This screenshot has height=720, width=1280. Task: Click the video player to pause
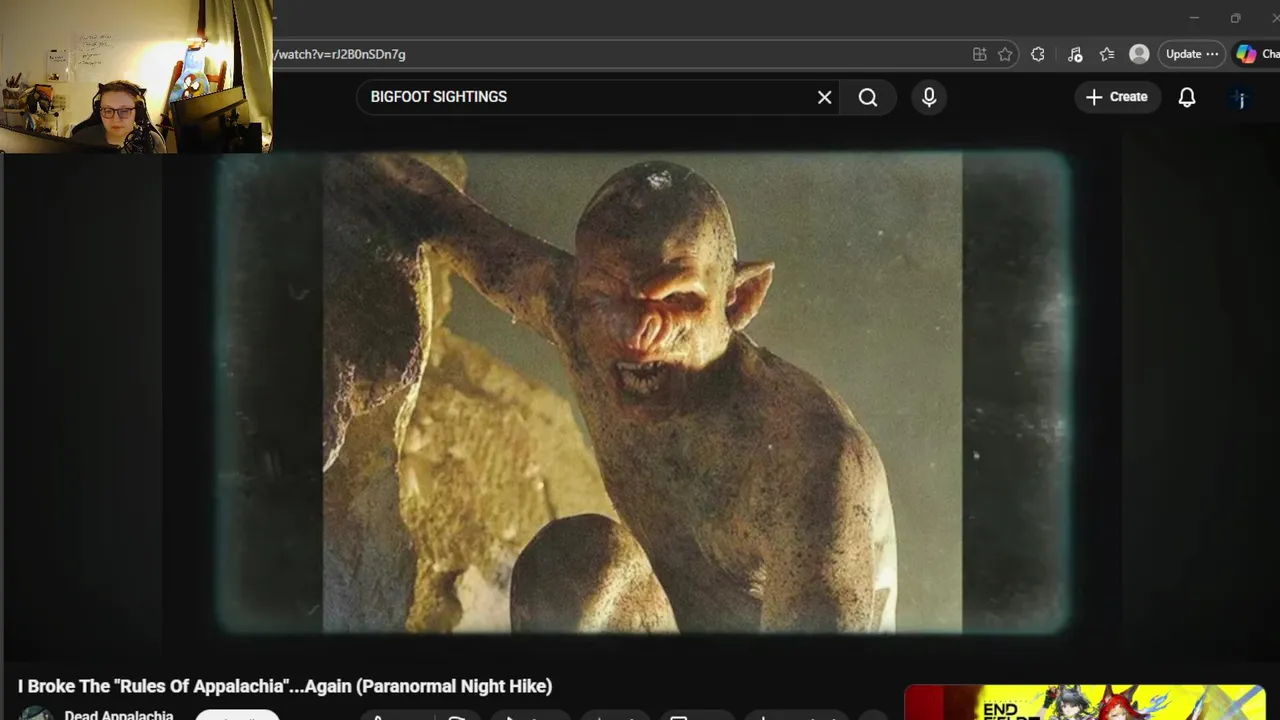tap(642, 392)
